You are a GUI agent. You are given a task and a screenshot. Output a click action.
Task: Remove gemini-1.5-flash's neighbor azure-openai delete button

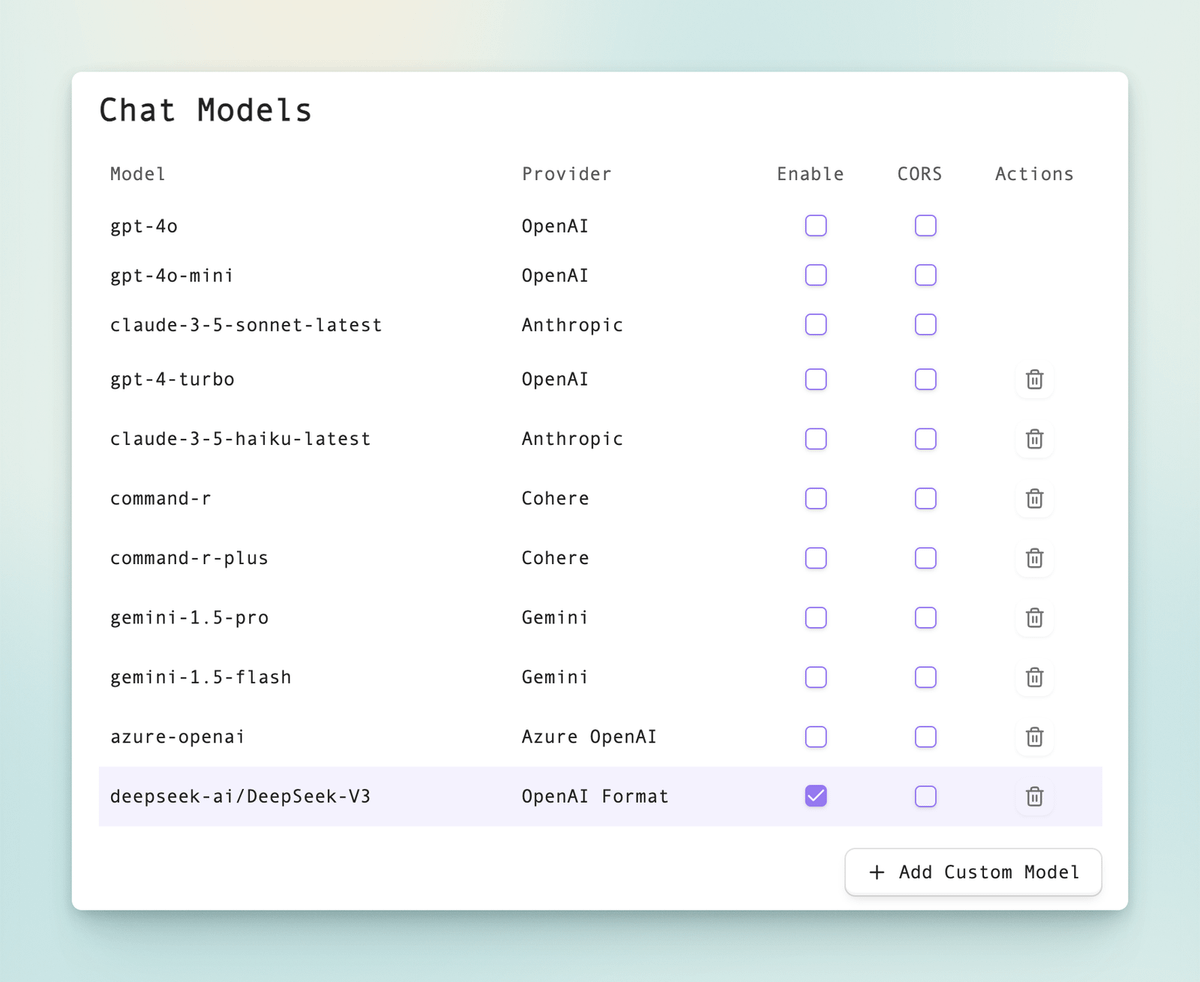coord(1034,737)
